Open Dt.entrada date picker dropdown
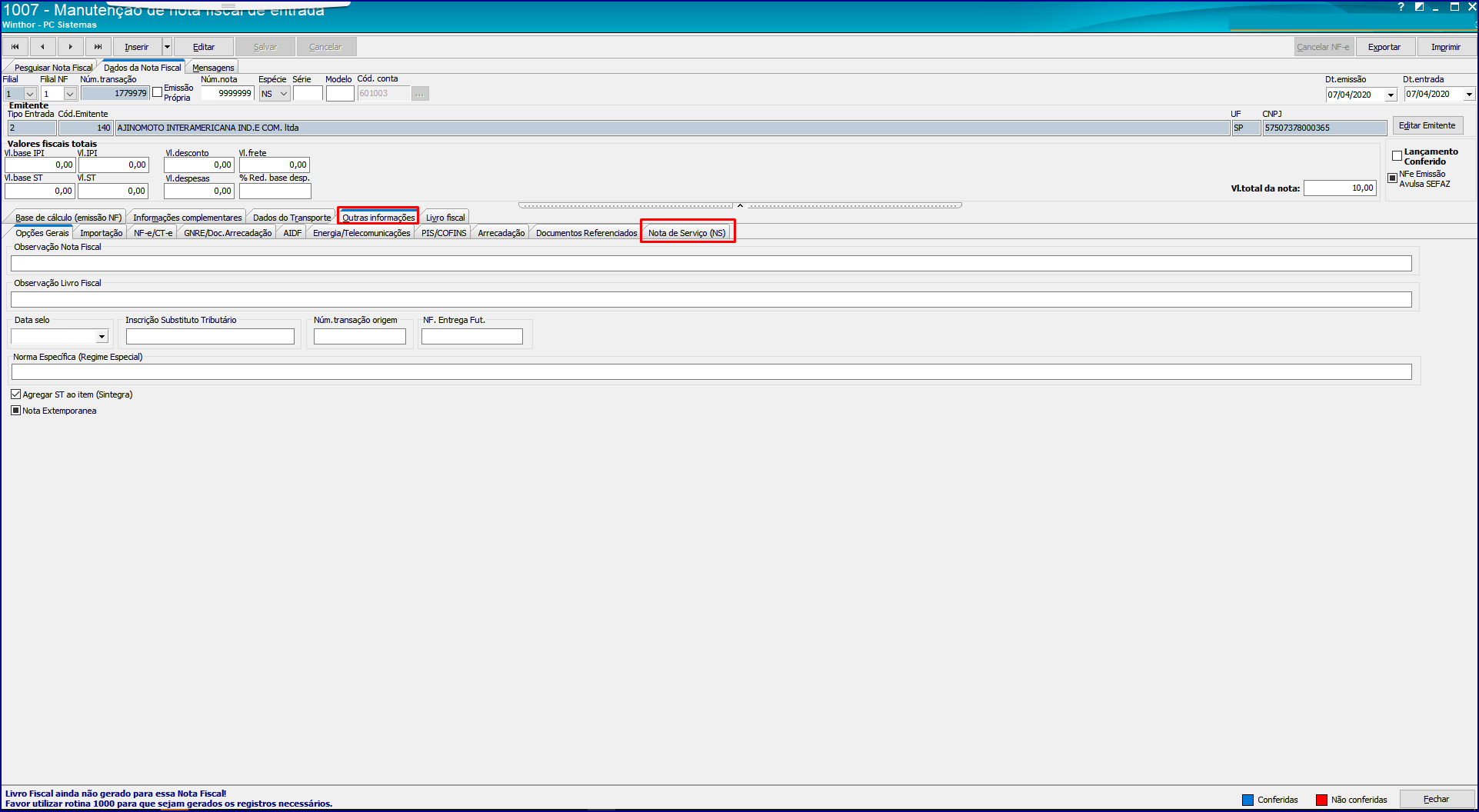Image resolution: width=1479 pixels, height=812 pixels. tap(1469, 95)
